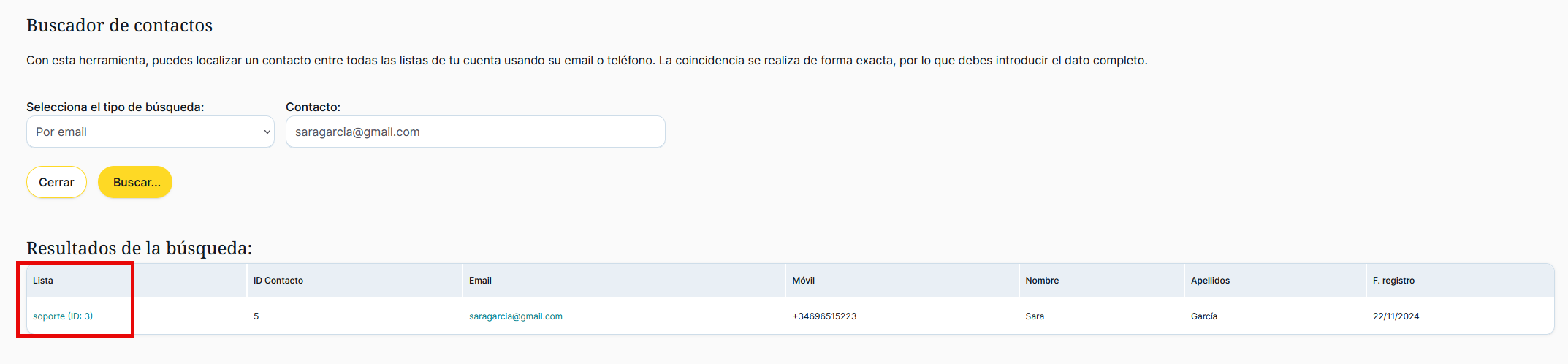This screenshot has width=1568, height=364.
Task: Click the ID Contacto column header
Action: [278, 281]
